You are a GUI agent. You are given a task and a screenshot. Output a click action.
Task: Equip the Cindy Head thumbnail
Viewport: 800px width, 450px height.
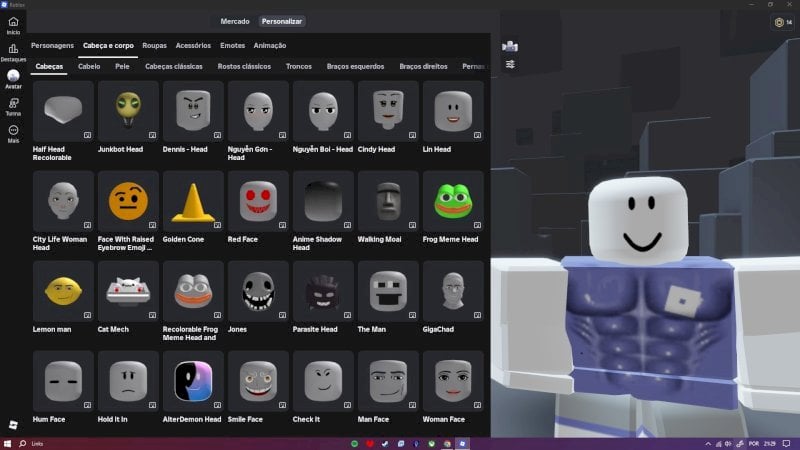click(388, 111)
